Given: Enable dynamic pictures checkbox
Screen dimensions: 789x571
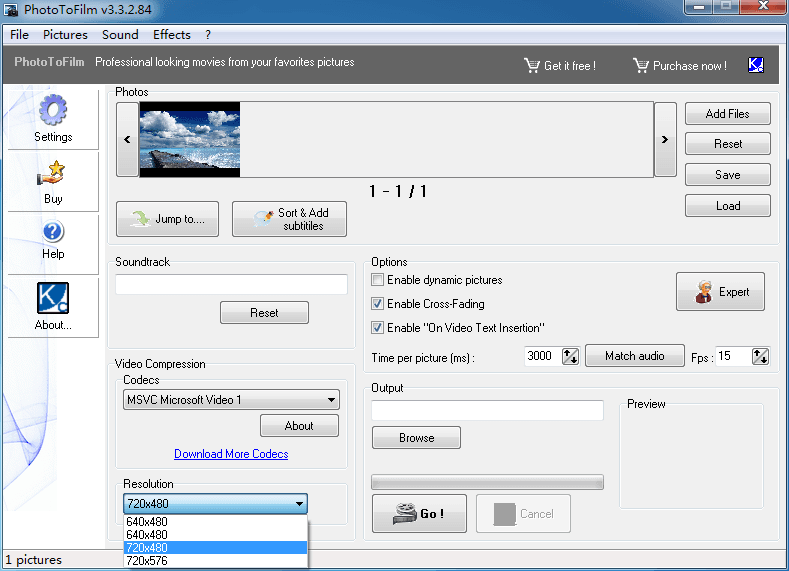Looking at the screenshot, I should click(x=378, y=280).
